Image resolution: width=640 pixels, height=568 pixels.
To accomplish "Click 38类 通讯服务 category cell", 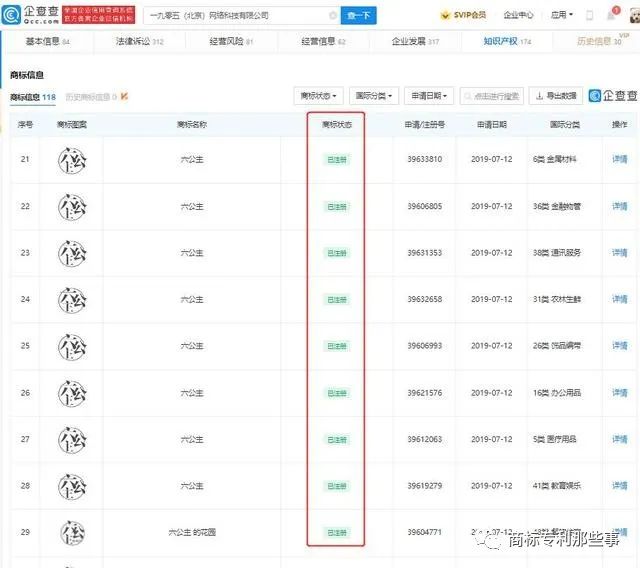I will 557,253.
